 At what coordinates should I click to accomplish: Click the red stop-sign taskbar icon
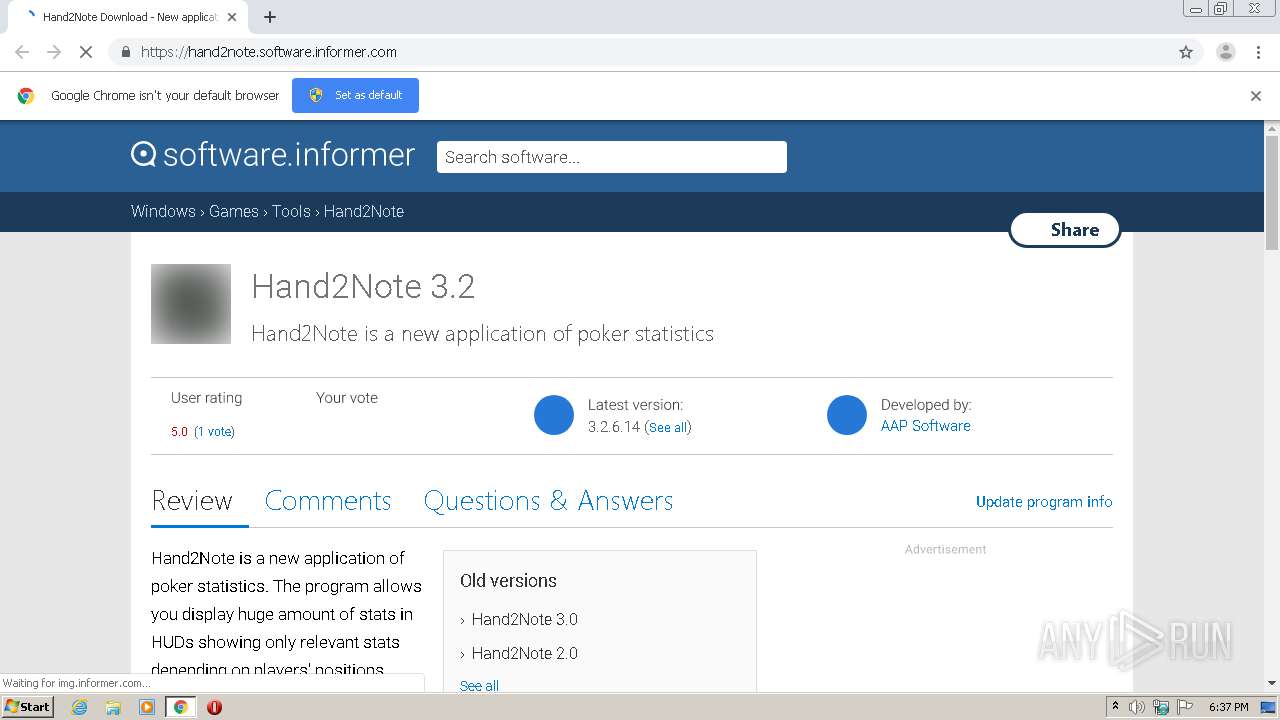[x=214, y=707]
